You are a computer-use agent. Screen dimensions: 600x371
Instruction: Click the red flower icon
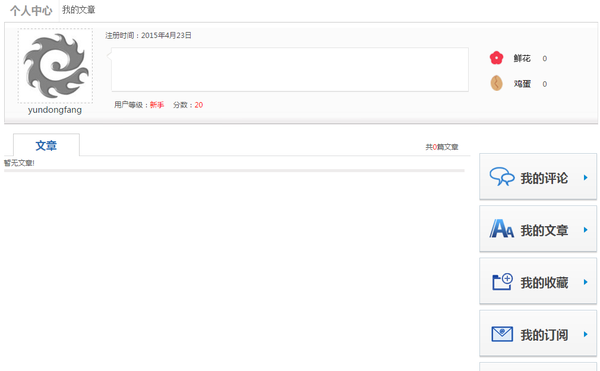496,58
